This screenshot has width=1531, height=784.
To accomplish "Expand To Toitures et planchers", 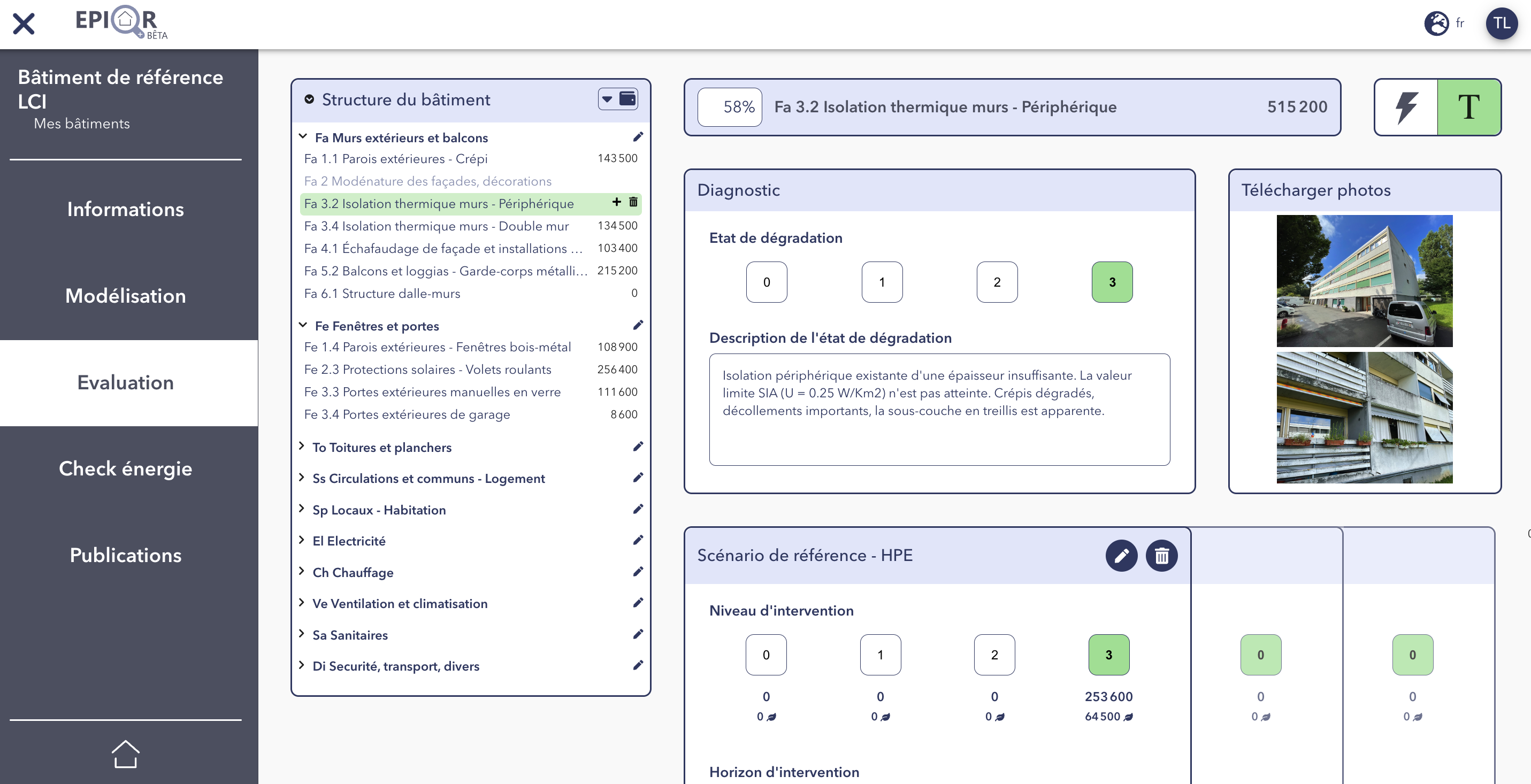I will point(301,446).
